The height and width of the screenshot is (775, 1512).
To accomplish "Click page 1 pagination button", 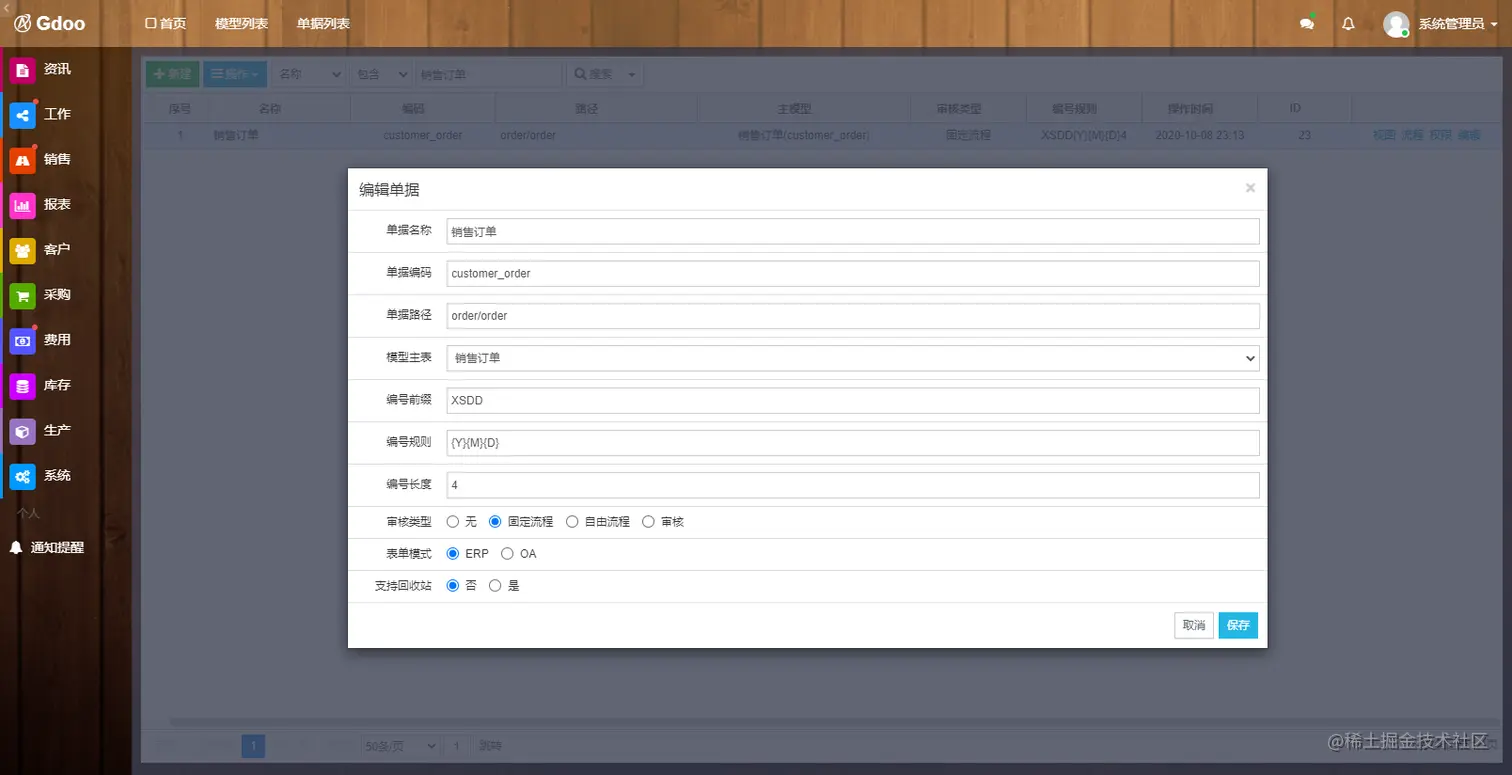I will click(x=254, y=746).
